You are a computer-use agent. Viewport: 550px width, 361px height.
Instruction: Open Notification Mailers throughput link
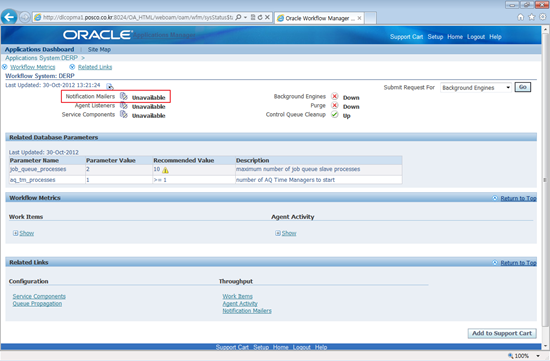tap(247, 311)
